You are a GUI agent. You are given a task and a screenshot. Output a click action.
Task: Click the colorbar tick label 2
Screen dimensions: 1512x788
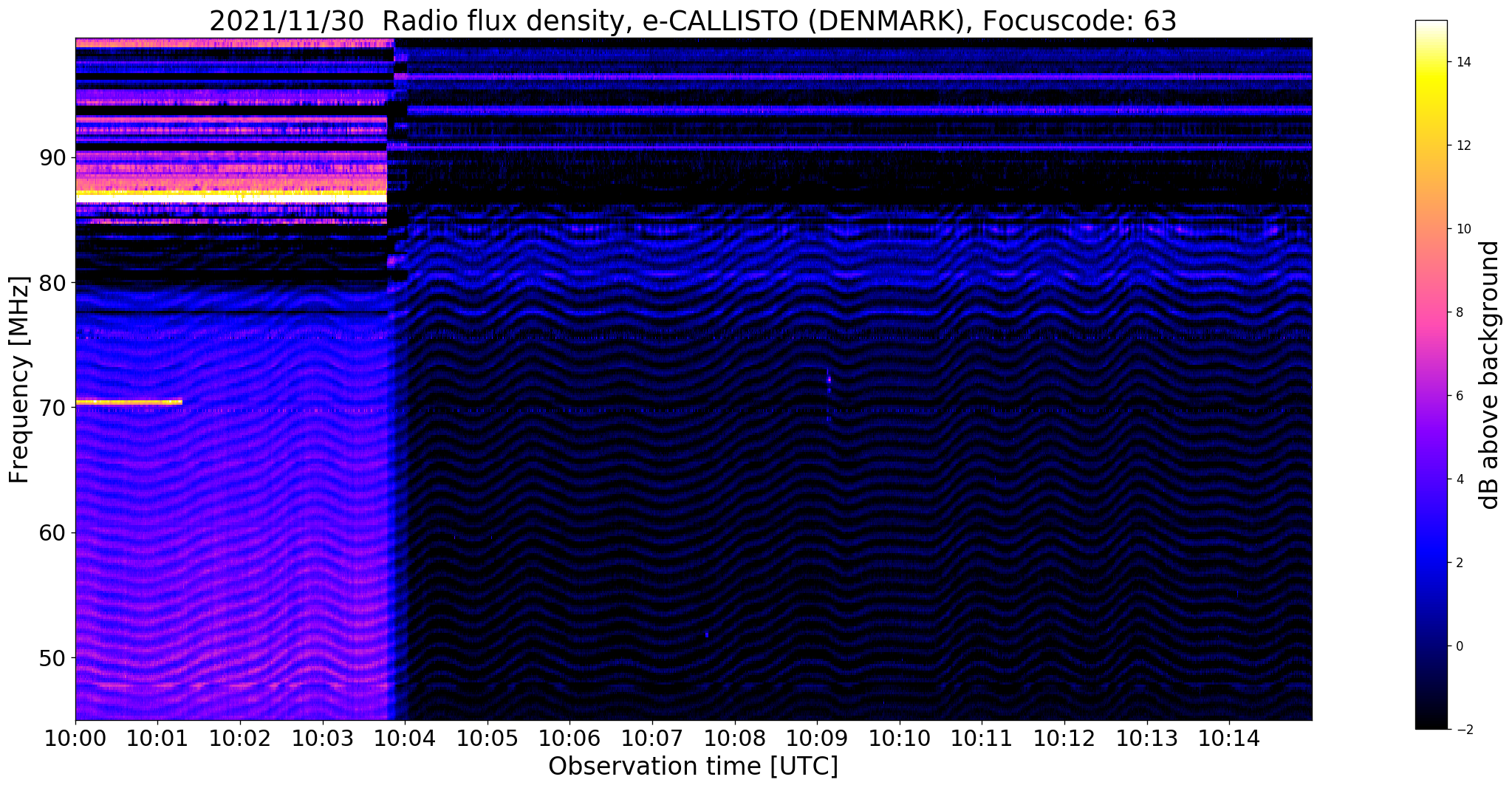(1459, 563)
